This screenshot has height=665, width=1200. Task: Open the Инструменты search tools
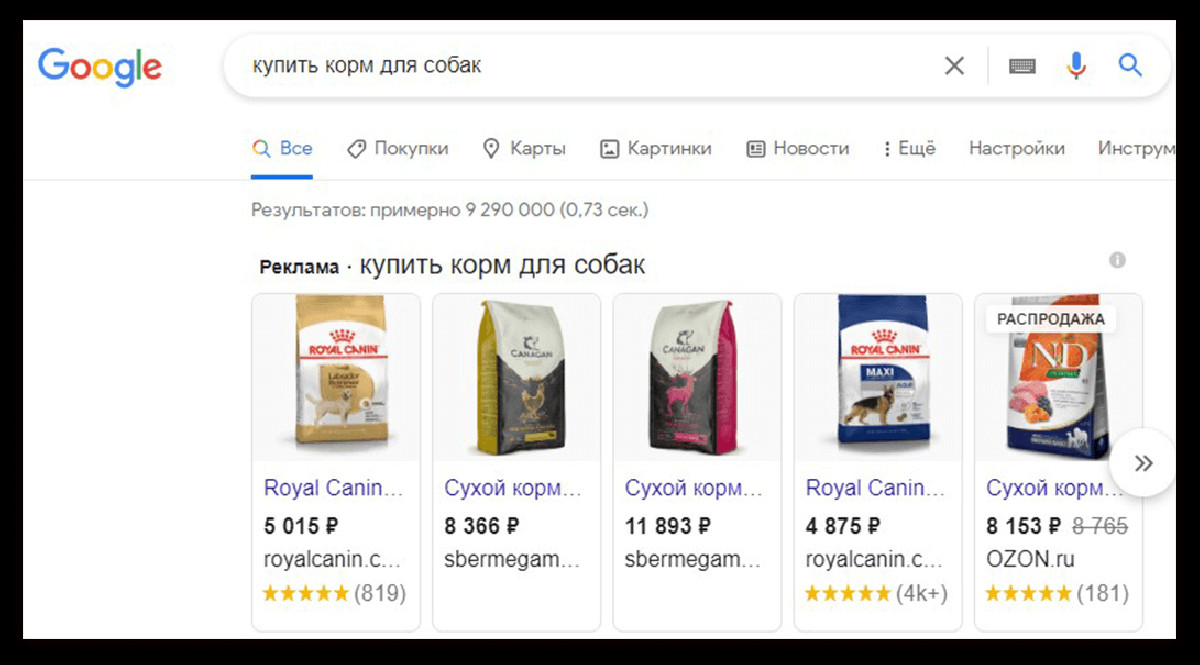1136,148
